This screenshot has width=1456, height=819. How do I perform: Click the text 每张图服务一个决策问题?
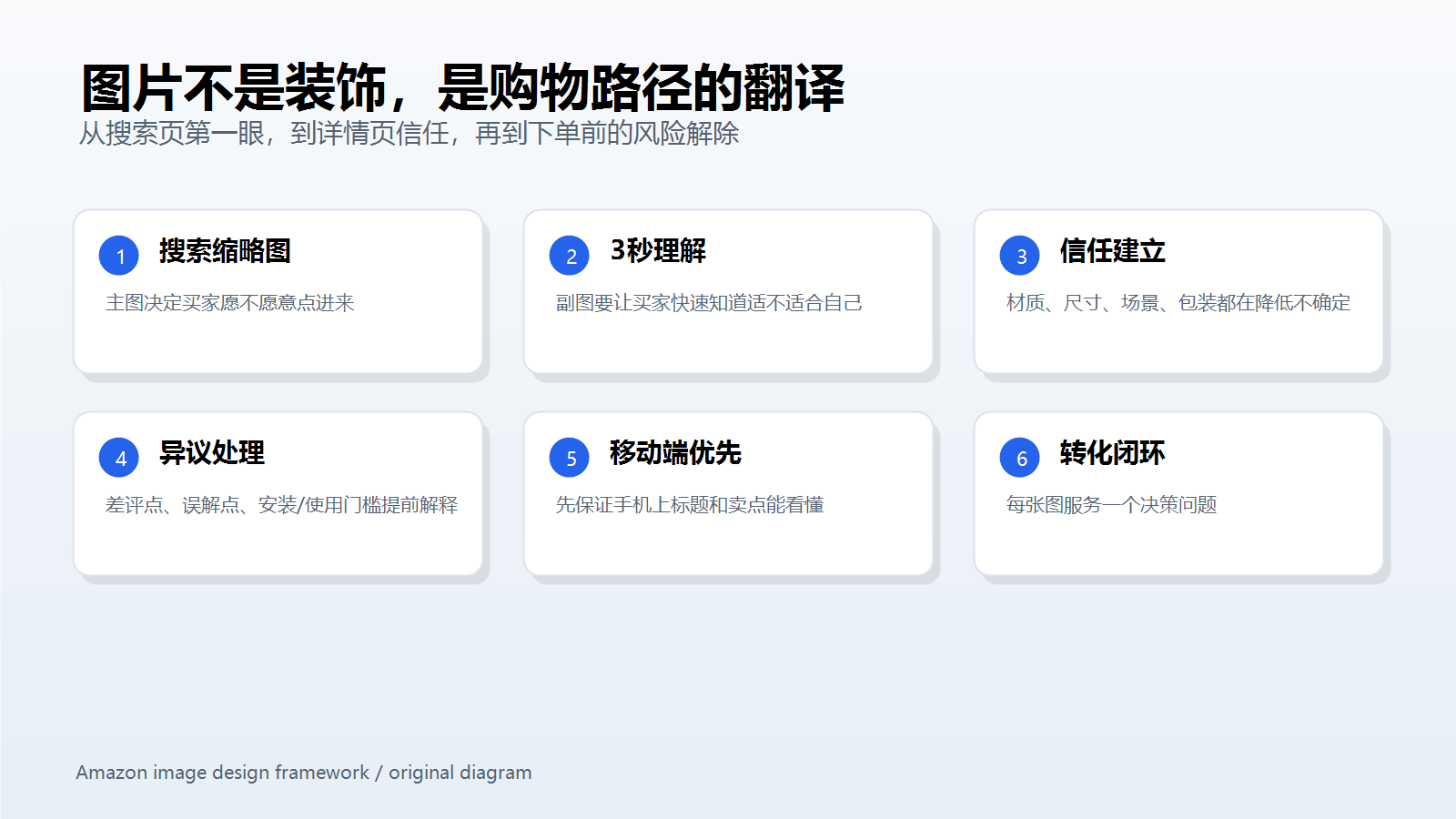[1111, 505]
